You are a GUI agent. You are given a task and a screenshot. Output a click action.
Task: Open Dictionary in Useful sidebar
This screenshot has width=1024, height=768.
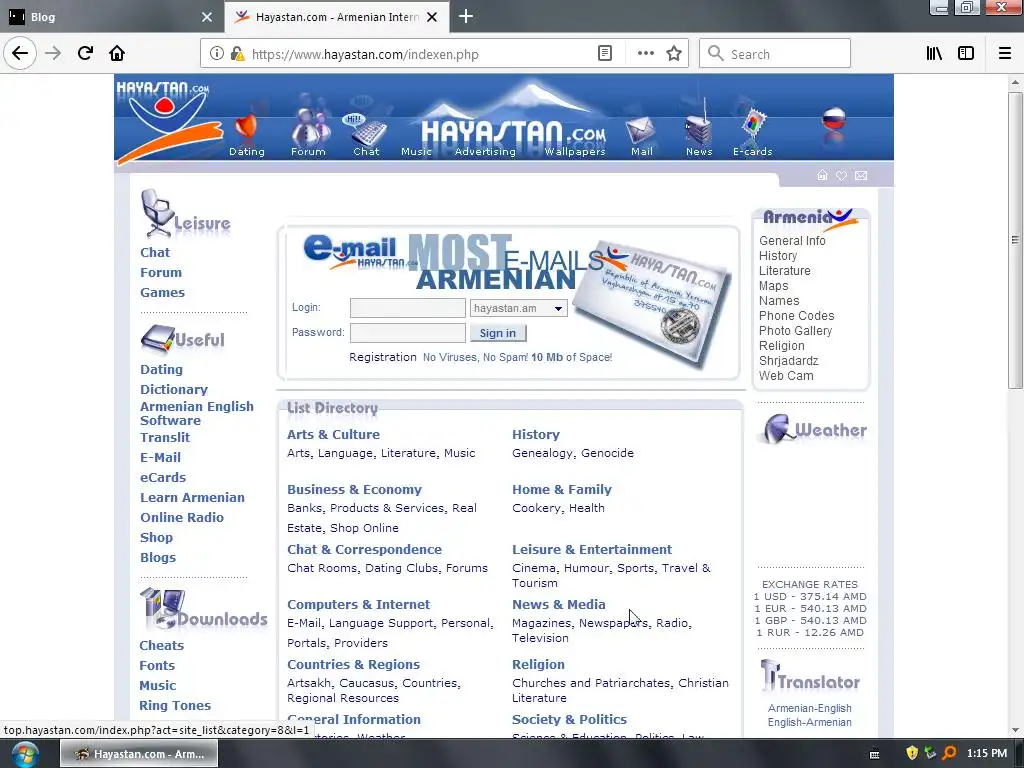click(x=174, y=389)
